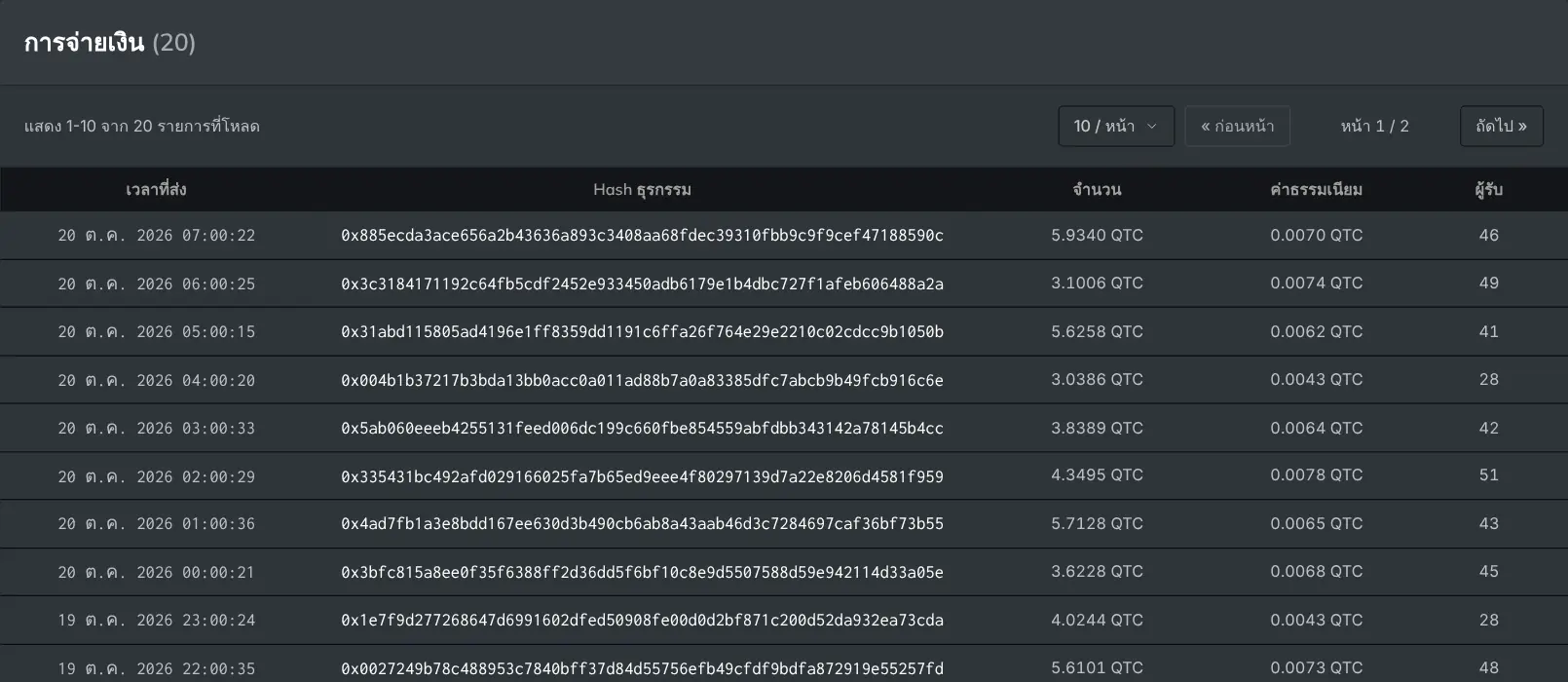This screenshot has width=1568, height=682.
Task: Click the amount 5.9340 QTC
Action: (1097, 235)
